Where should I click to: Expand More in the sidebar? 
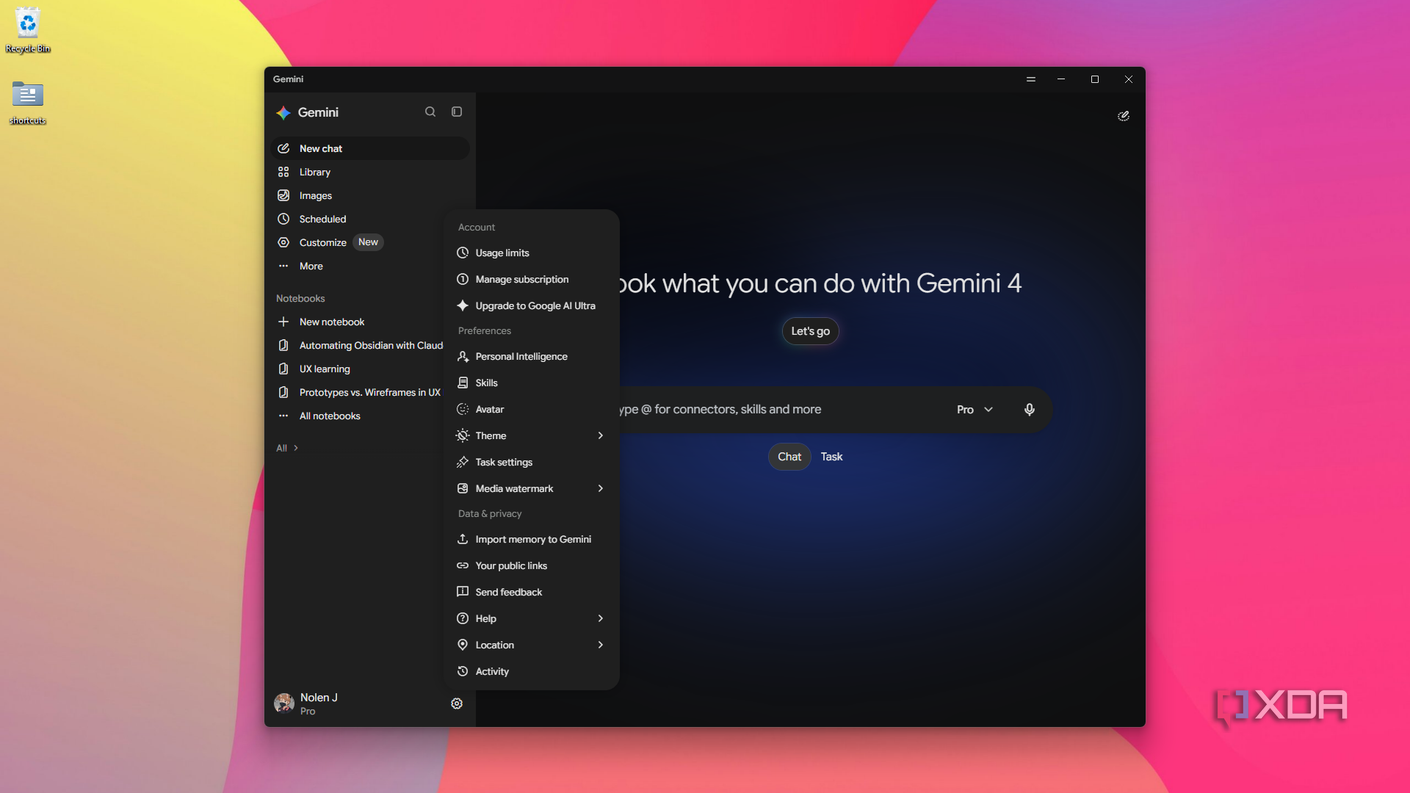[371, 266]
